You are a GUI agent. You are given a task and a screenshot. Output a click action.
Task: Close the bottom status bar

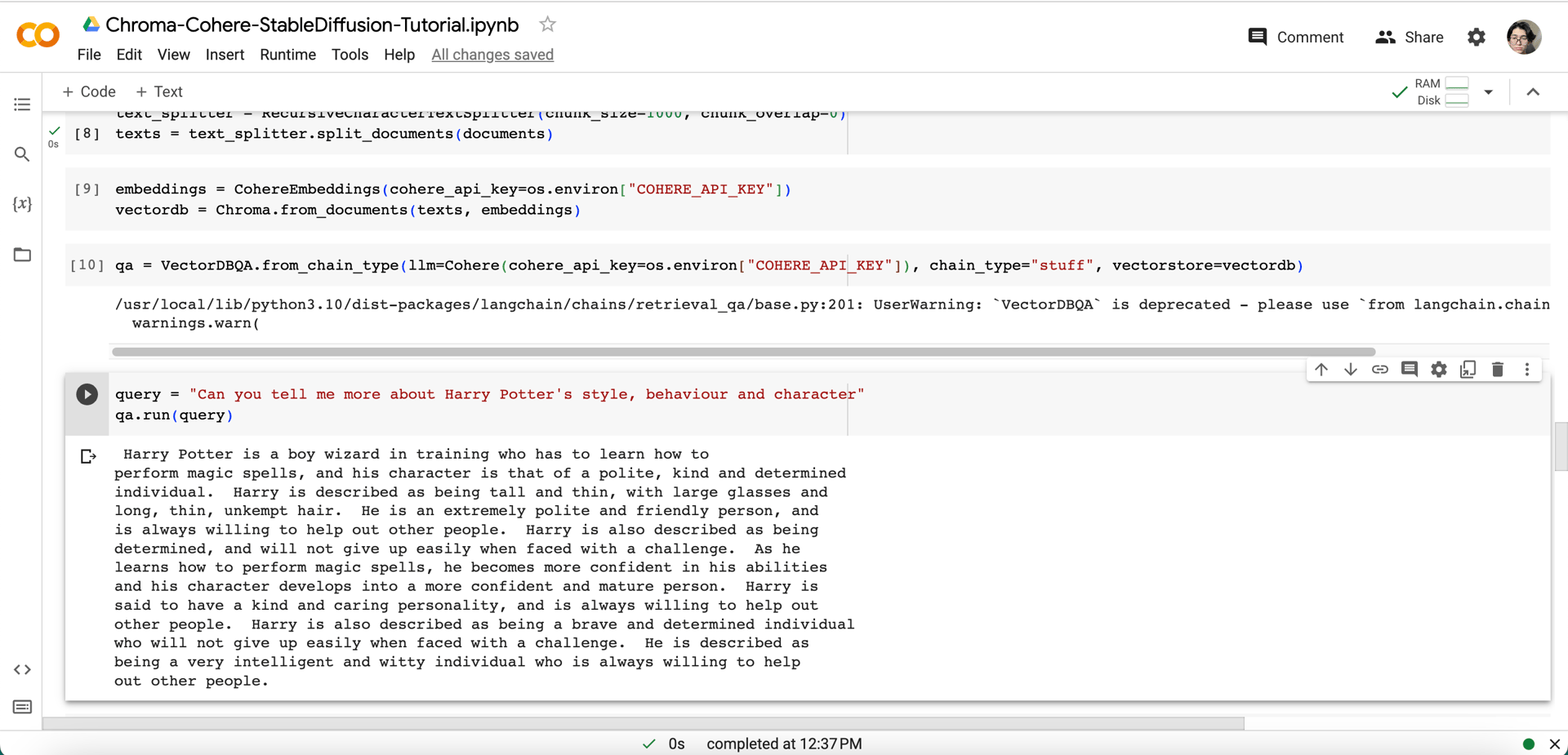[1554, 744]
